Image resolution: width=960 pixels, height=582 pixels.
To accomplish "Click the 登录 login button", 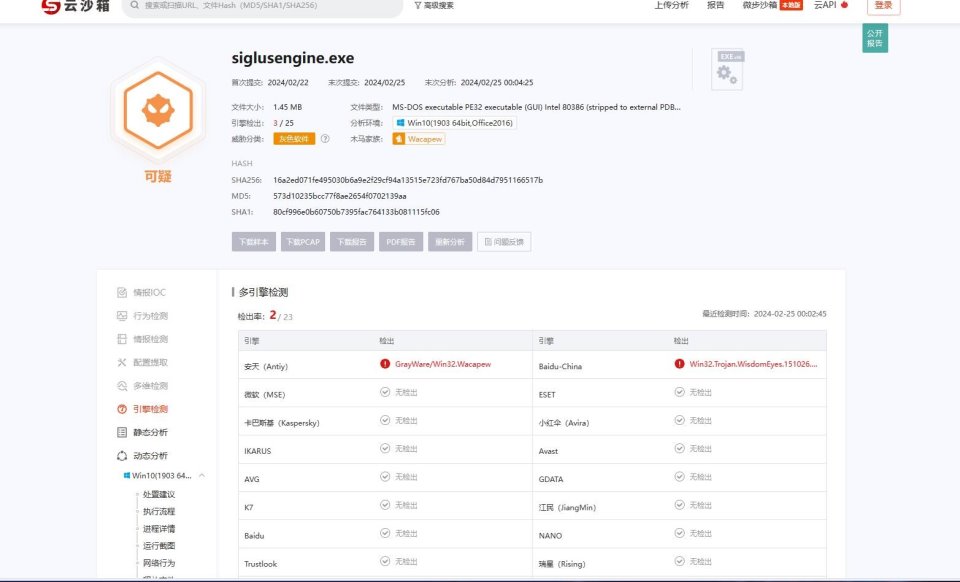I will (x=883, y=6).
